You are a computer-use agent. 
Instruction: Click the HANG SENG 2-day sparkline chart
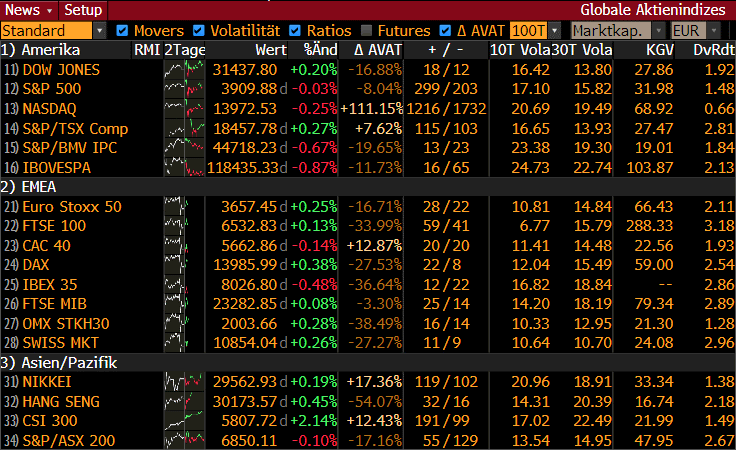(x=184, y=402)
